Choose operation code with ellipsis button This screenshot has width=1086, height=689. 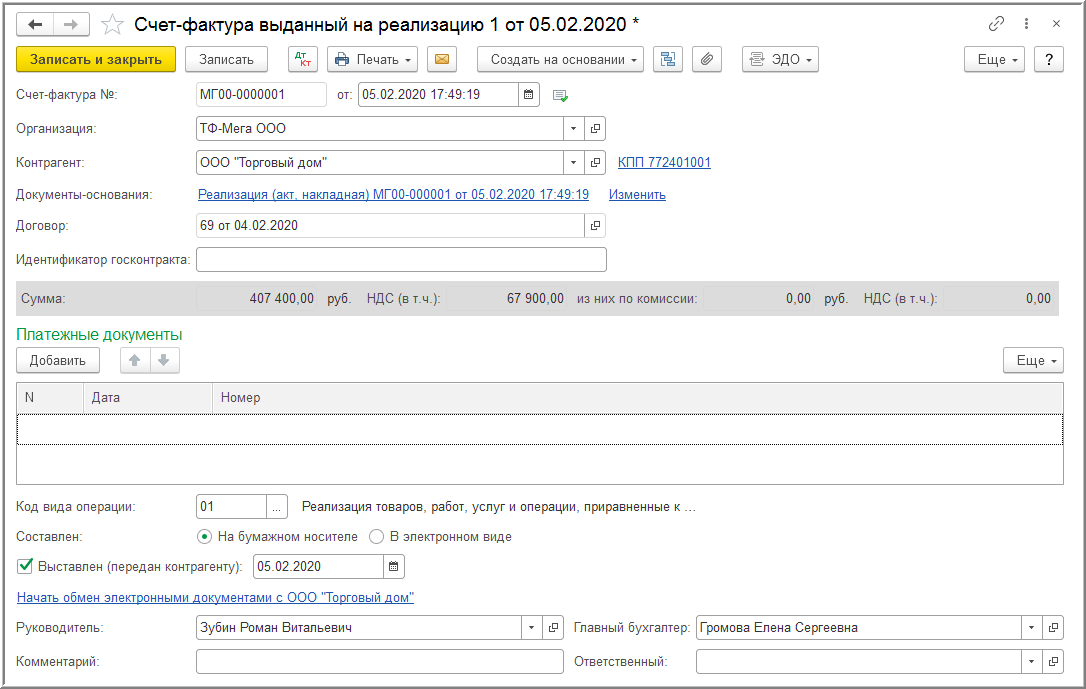tap(276, 507)
